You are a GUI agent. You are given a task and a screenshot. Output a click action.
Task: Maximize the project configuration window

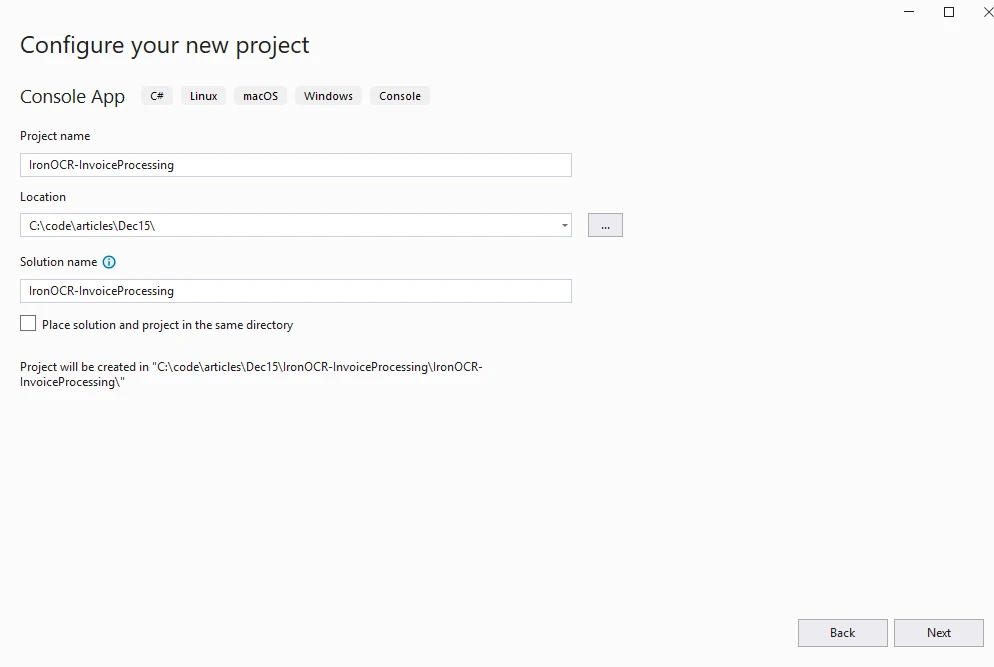(949, 12)
